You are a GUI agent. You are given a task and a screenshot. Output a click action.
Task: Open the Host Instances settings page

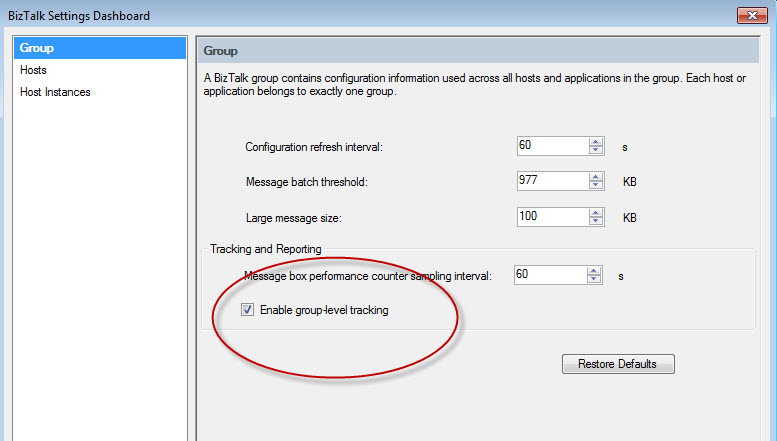55,92
